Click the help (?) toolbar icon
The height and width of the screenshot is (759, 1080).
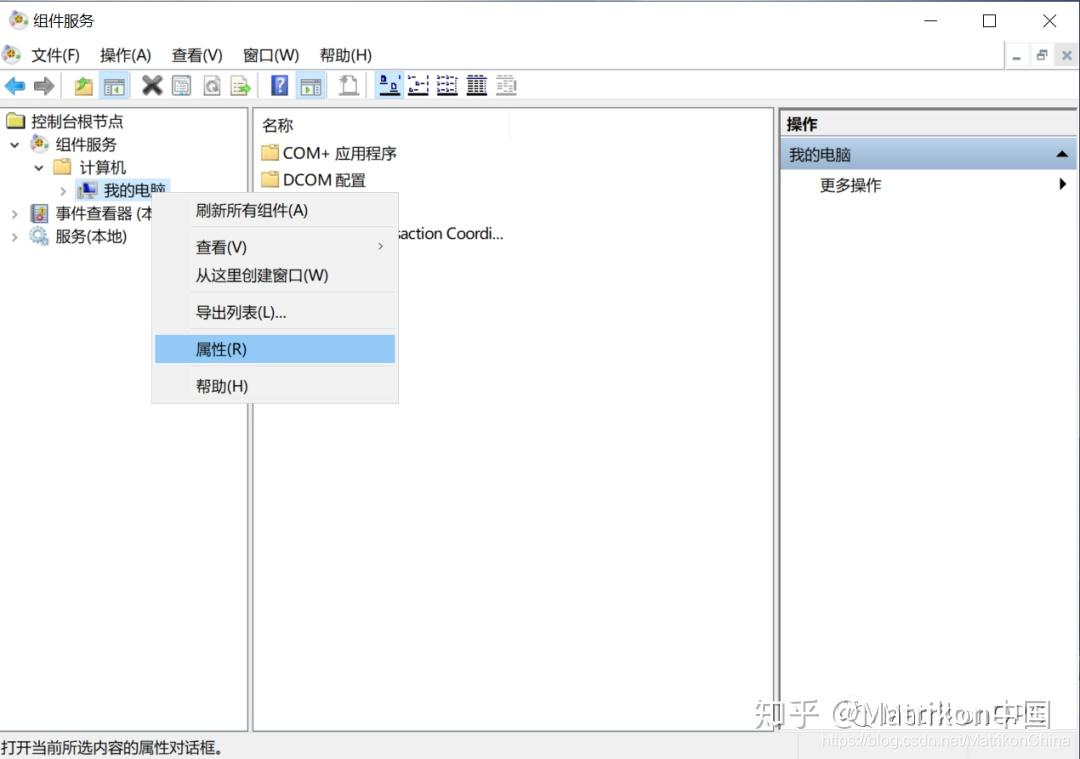pyautogui.click(x=279, y=85)
